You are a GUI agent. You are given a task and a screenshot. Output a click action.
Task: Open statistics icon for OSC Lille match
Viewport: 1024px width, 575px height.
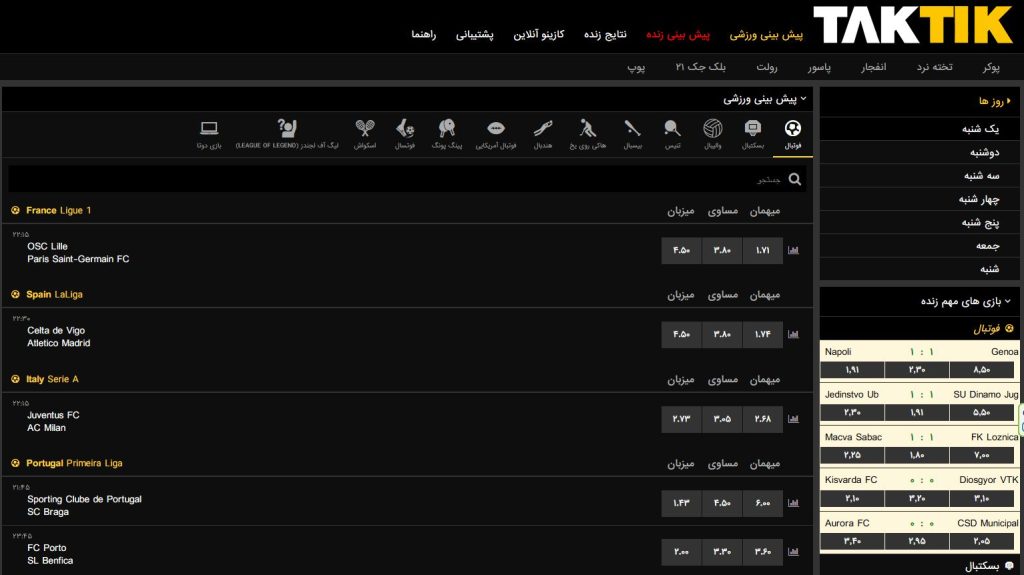pyautogui.click(x=793, y=250)
